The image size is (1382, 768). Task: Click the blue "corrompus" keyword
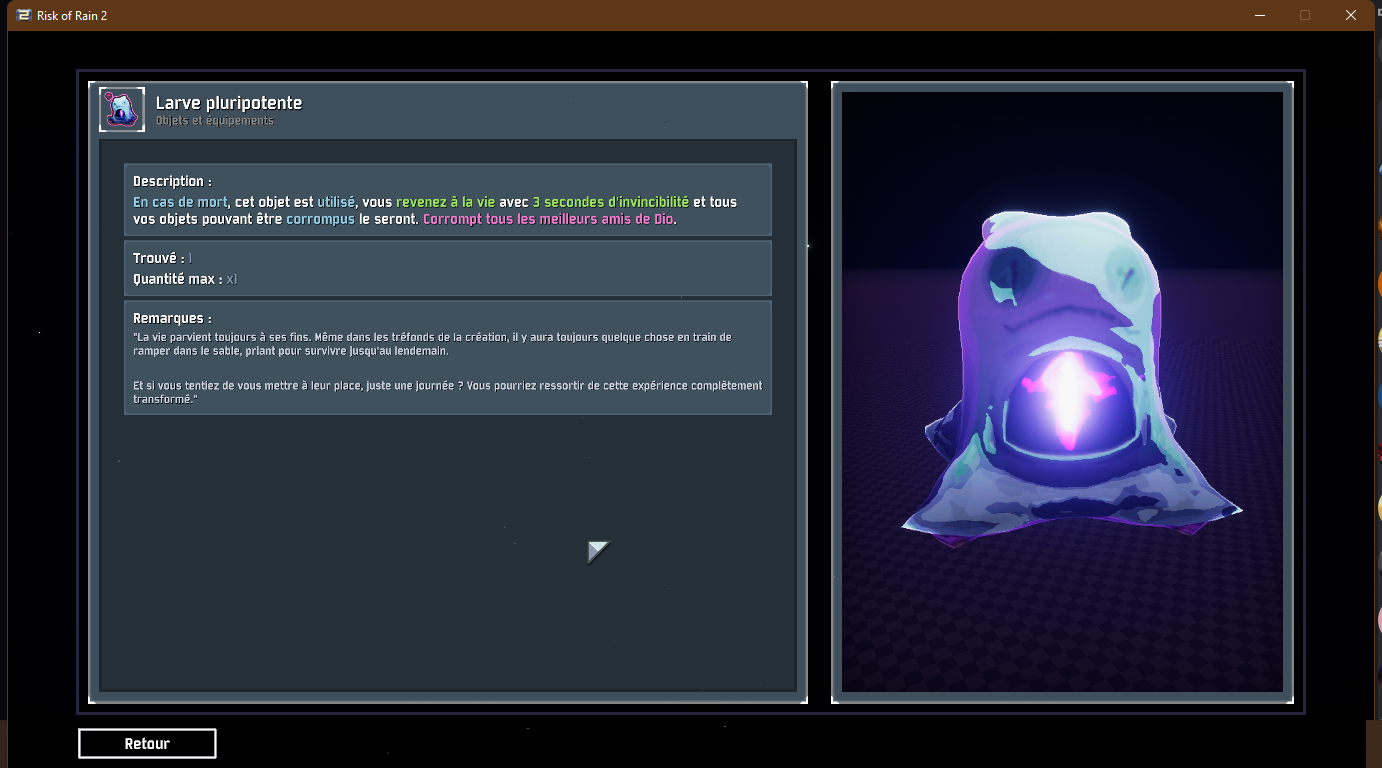click(320, 219)
